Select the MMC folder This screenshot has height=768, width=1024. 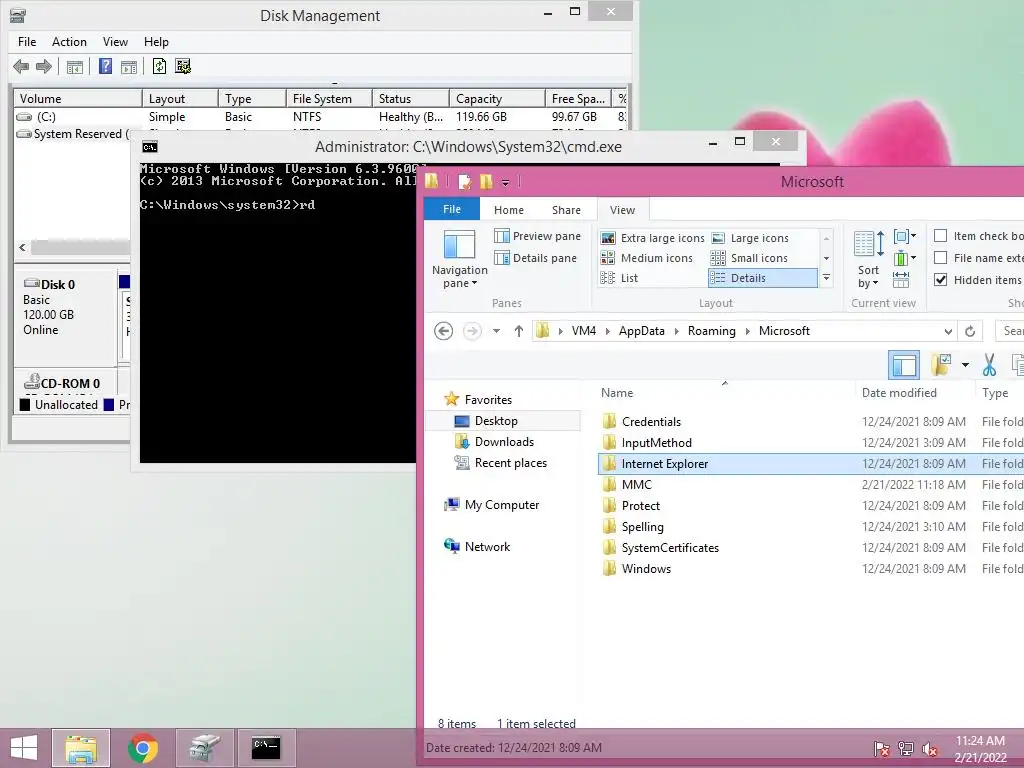[x=636, y=485]
